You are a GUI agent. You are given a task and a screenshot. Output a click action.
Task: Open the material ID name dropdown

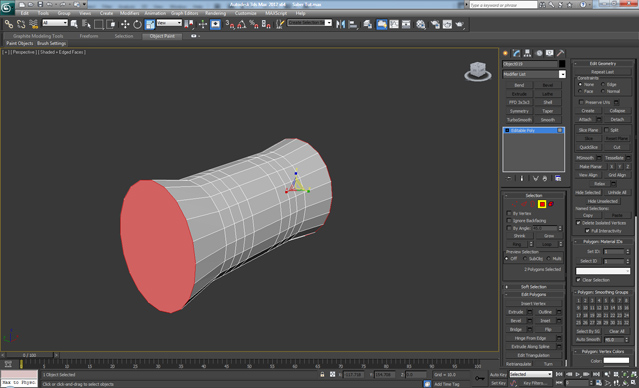click(603, 271)
